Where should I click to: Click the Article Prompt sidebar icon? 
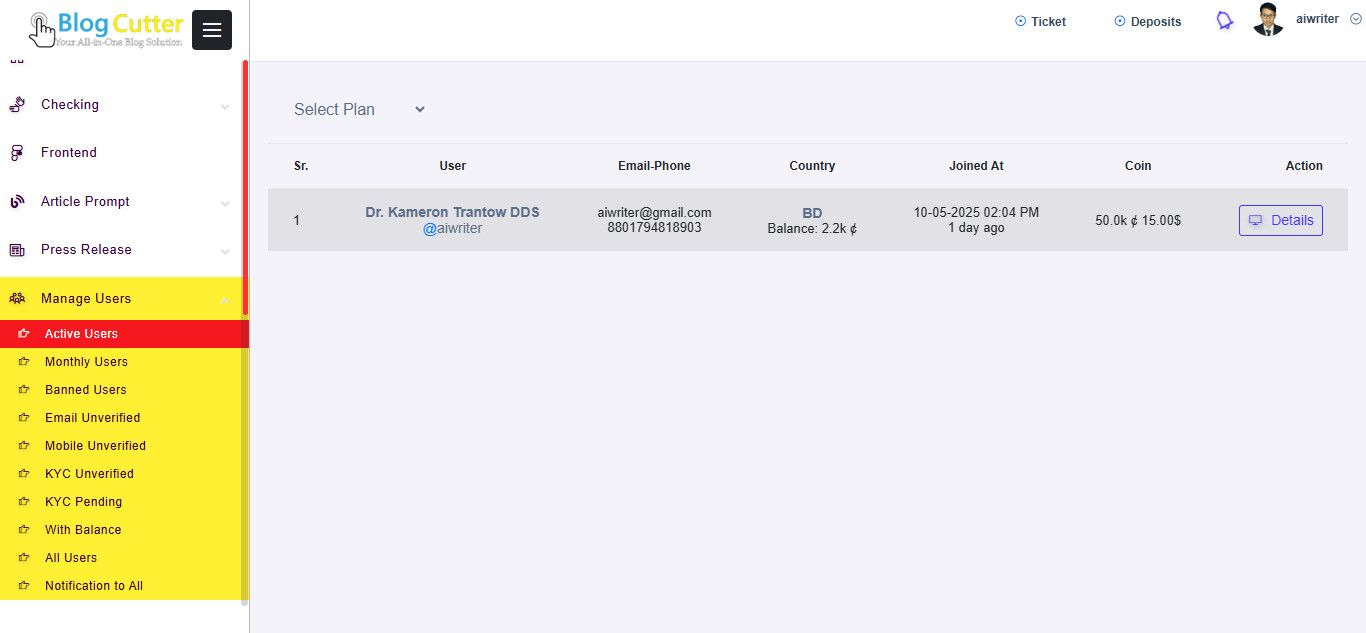click(17, 202)
